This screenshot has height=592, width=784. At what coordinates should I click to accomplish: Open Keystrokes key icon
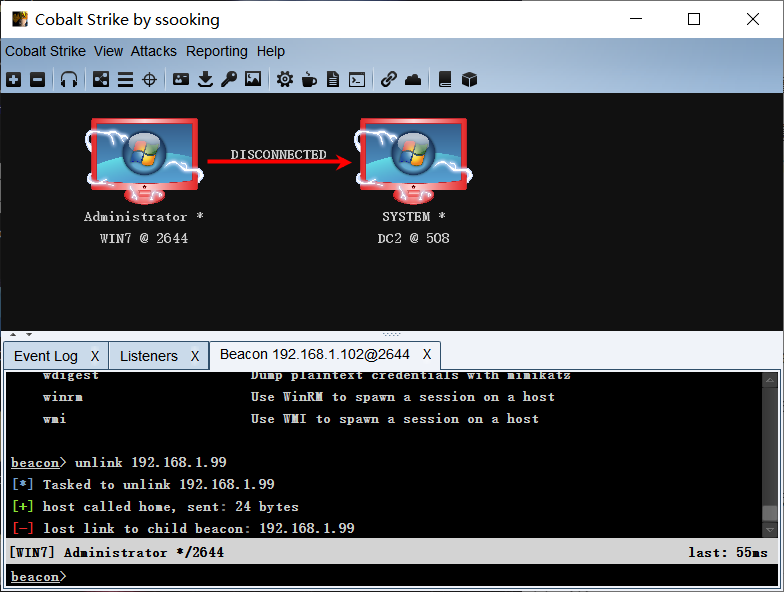coord(229,79)
